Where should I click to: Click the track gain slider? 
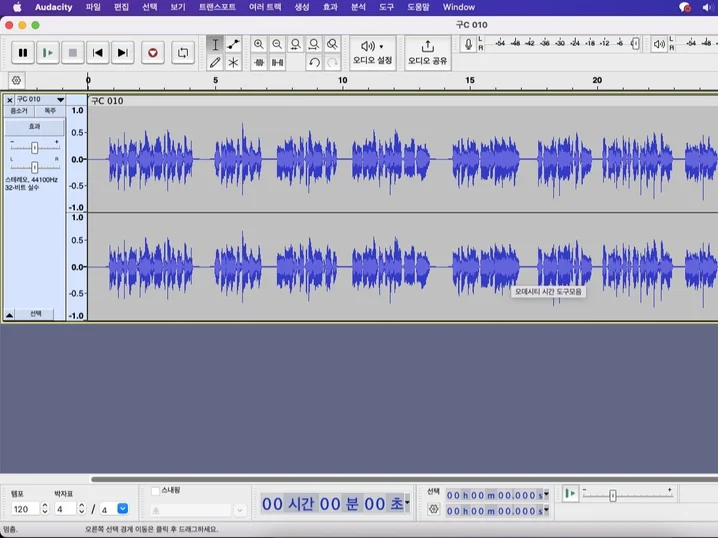tap(34, 146)
